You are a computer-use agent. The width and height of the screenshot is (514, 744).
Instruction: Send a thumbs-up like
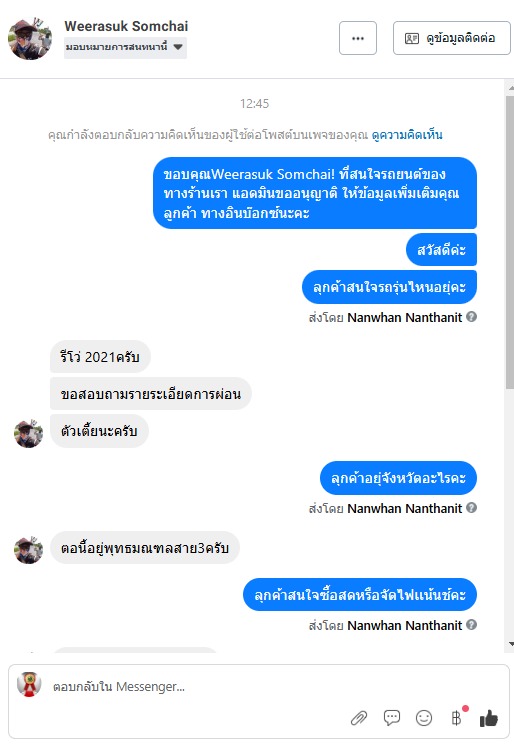tap(488, 718)
